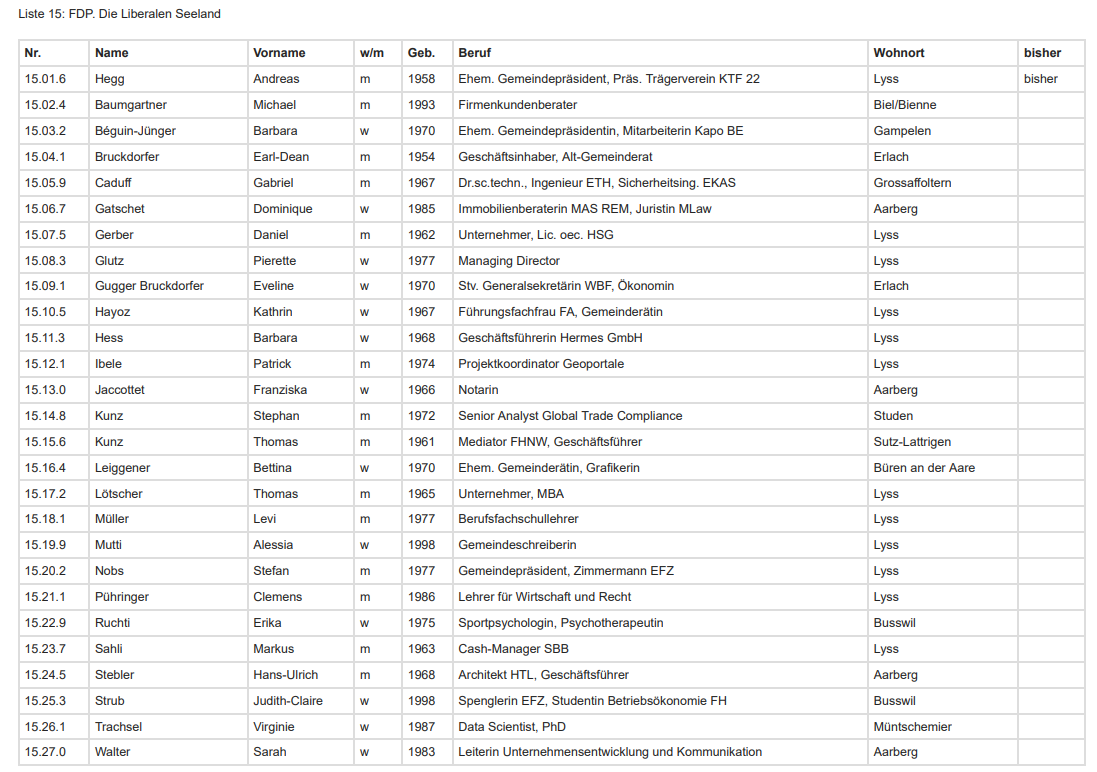Select the name 'Béguin-Jünger'
Image resolution: width=1097 pixels, height=772 pixels.
pos(135,131)
